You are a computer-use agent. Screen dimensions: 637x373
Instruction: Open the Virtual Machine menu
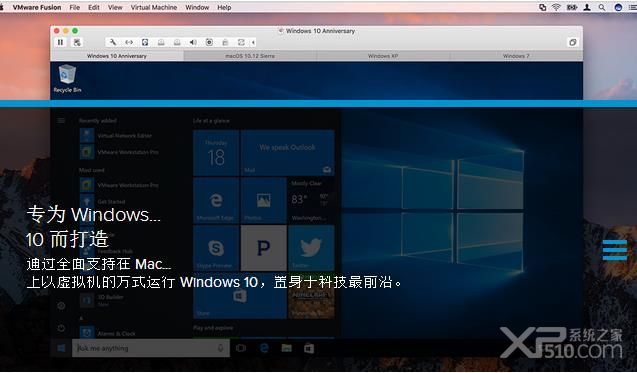154,7
